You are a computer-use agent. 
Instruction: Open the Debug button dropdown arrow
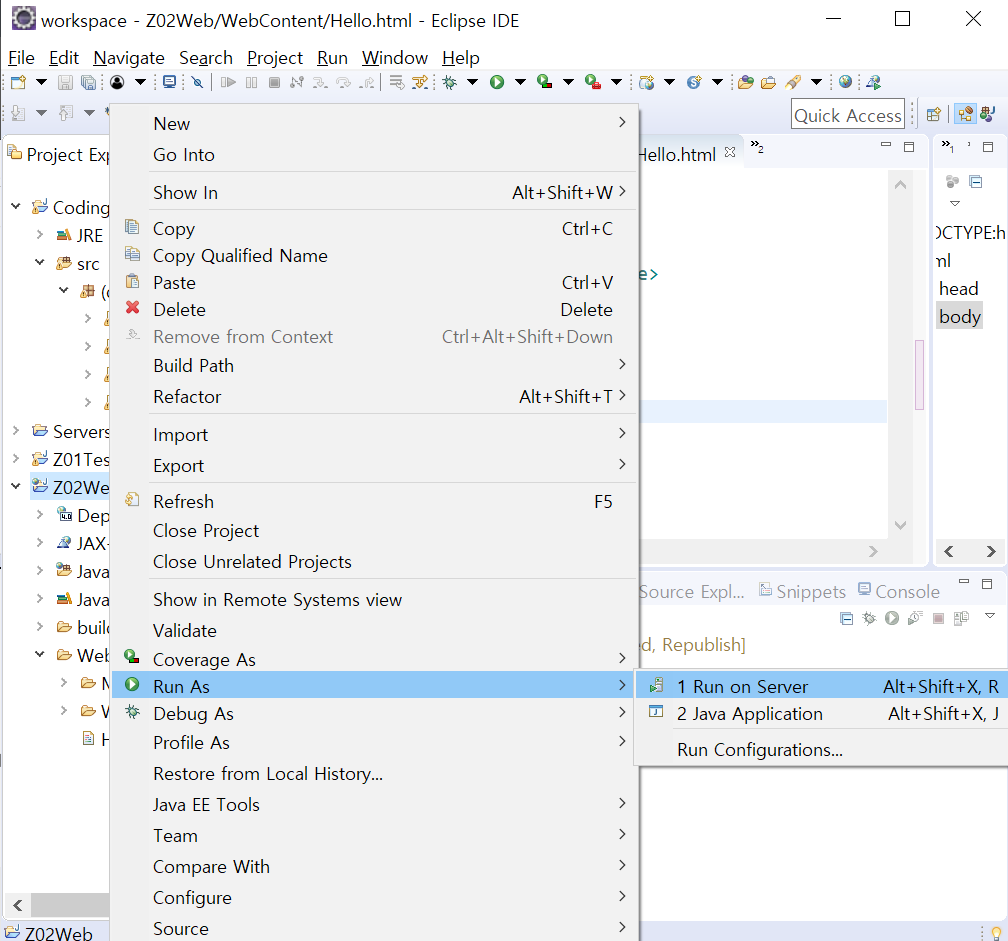tap(472, 82)
